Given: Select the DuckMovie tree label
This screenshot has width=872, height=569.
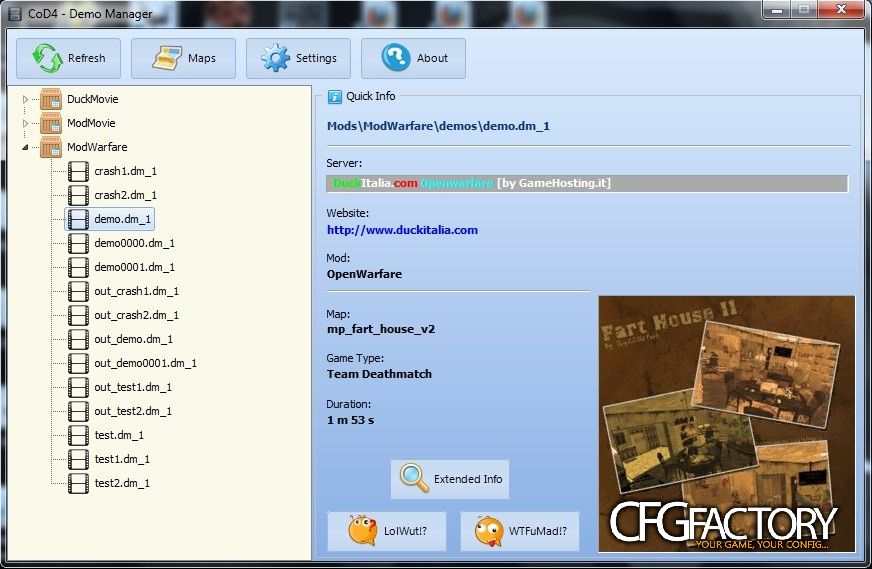Looking at the screenshot, I should point(93,99).
